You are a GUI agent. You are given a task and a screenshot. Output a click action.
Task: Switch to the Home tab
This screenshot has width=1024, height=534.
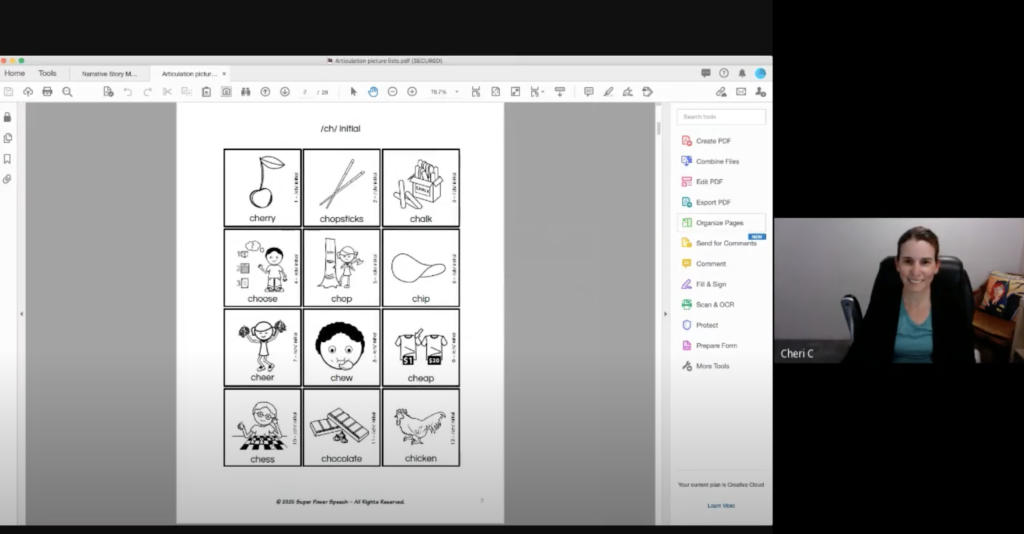pos(14,74)
